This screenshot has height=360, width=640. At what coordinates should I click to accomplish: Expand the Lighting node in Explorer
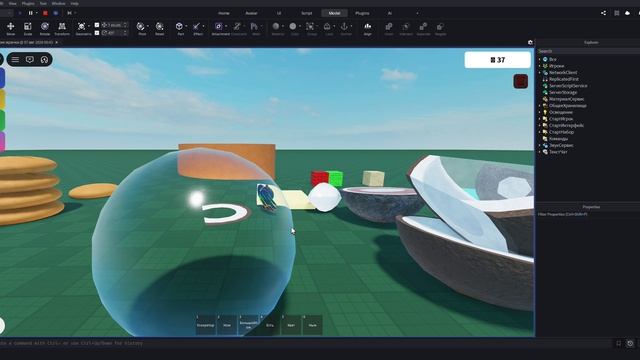pos(540,112)
